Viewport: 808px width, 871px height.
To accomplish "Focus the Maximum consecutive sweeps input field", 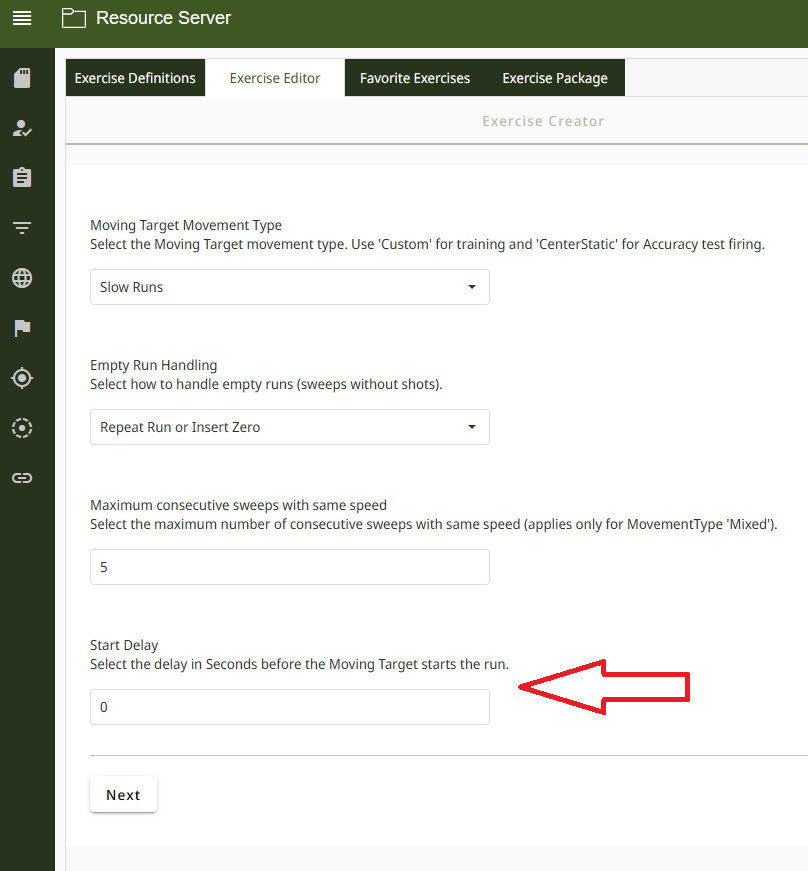I will tap(289, 567).
